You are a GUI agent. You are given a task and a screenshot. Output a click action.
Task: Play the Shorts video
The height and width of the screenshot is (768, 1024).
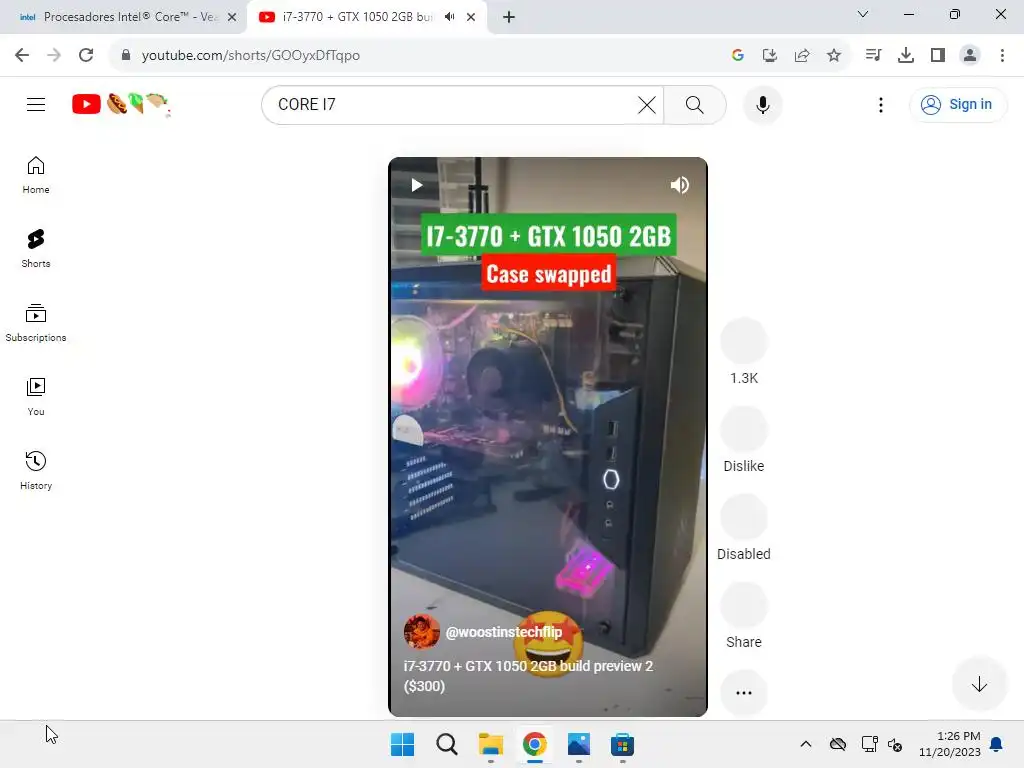[416, 185]
